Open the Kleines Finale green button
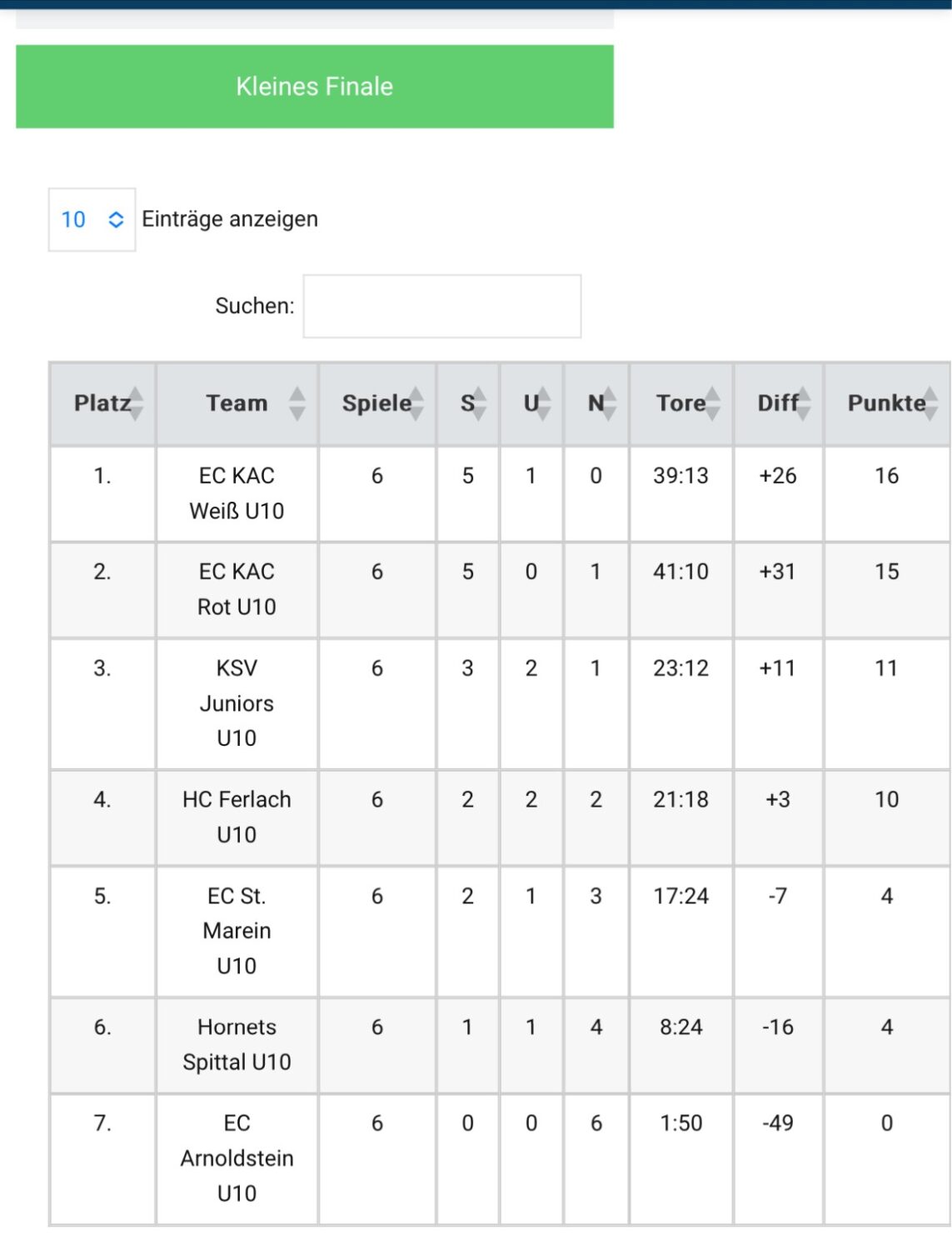The image size is (952, 1250). click(x=315, y=87)
